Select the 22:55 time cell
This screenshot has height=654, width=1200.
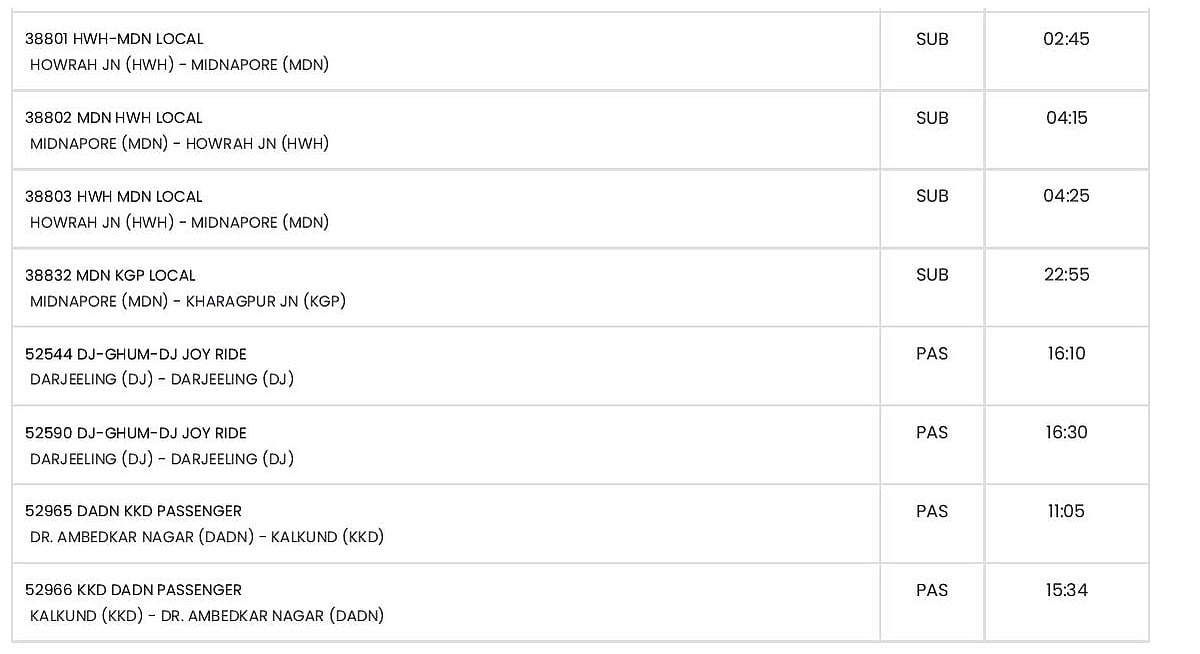pos(1066,275)
